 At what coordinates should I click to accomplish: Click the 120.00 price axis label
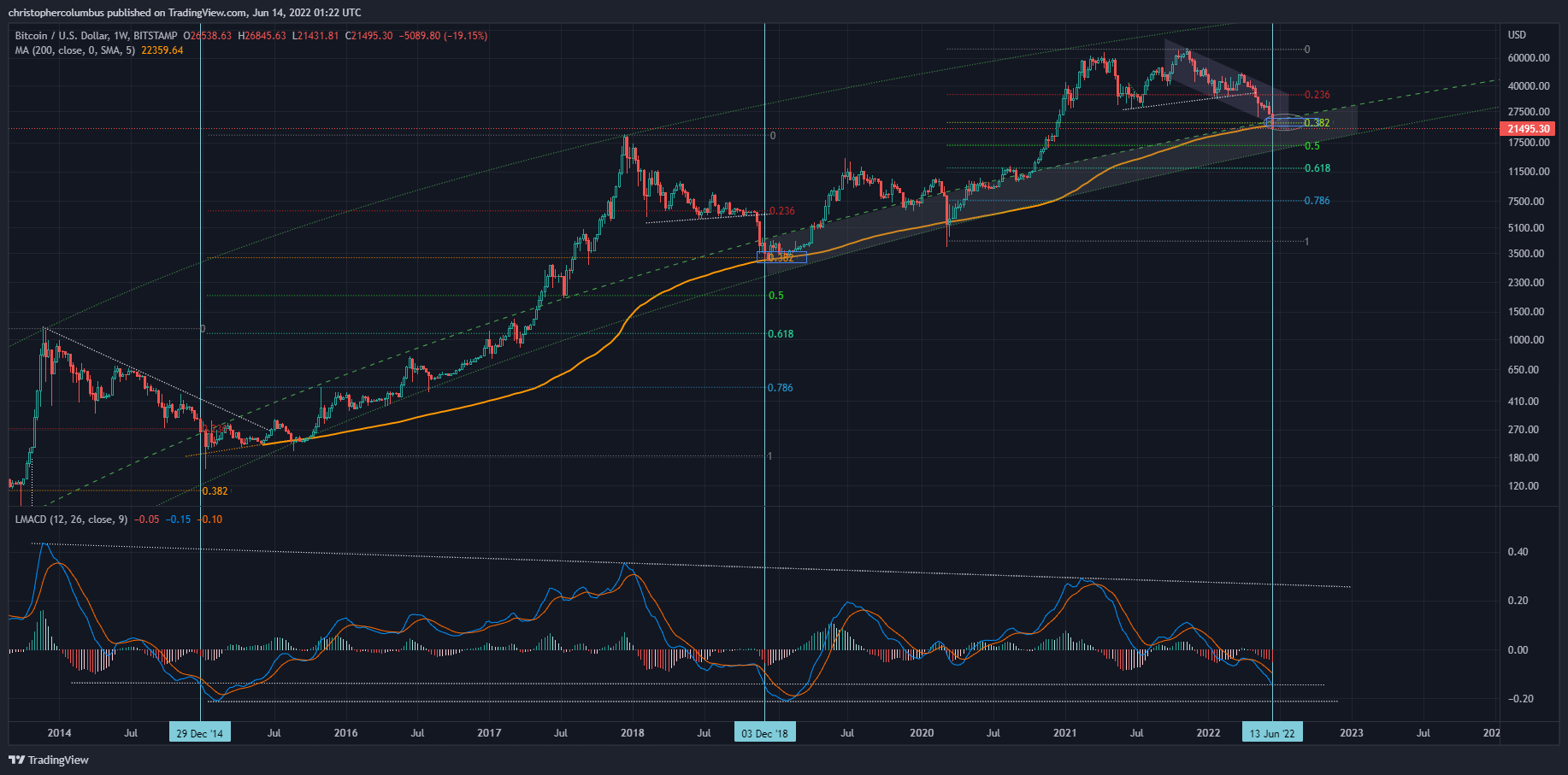pos(1524,486)
